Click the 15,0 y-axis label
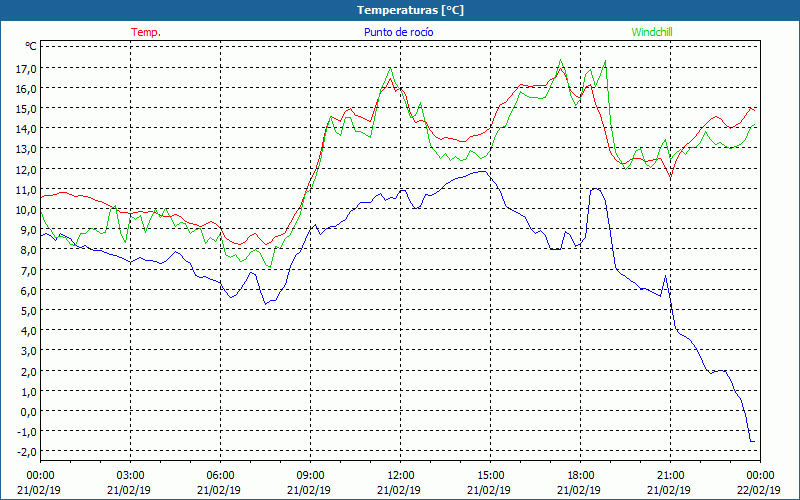Screen dimensions: 800x500 (x=26, y=108)
